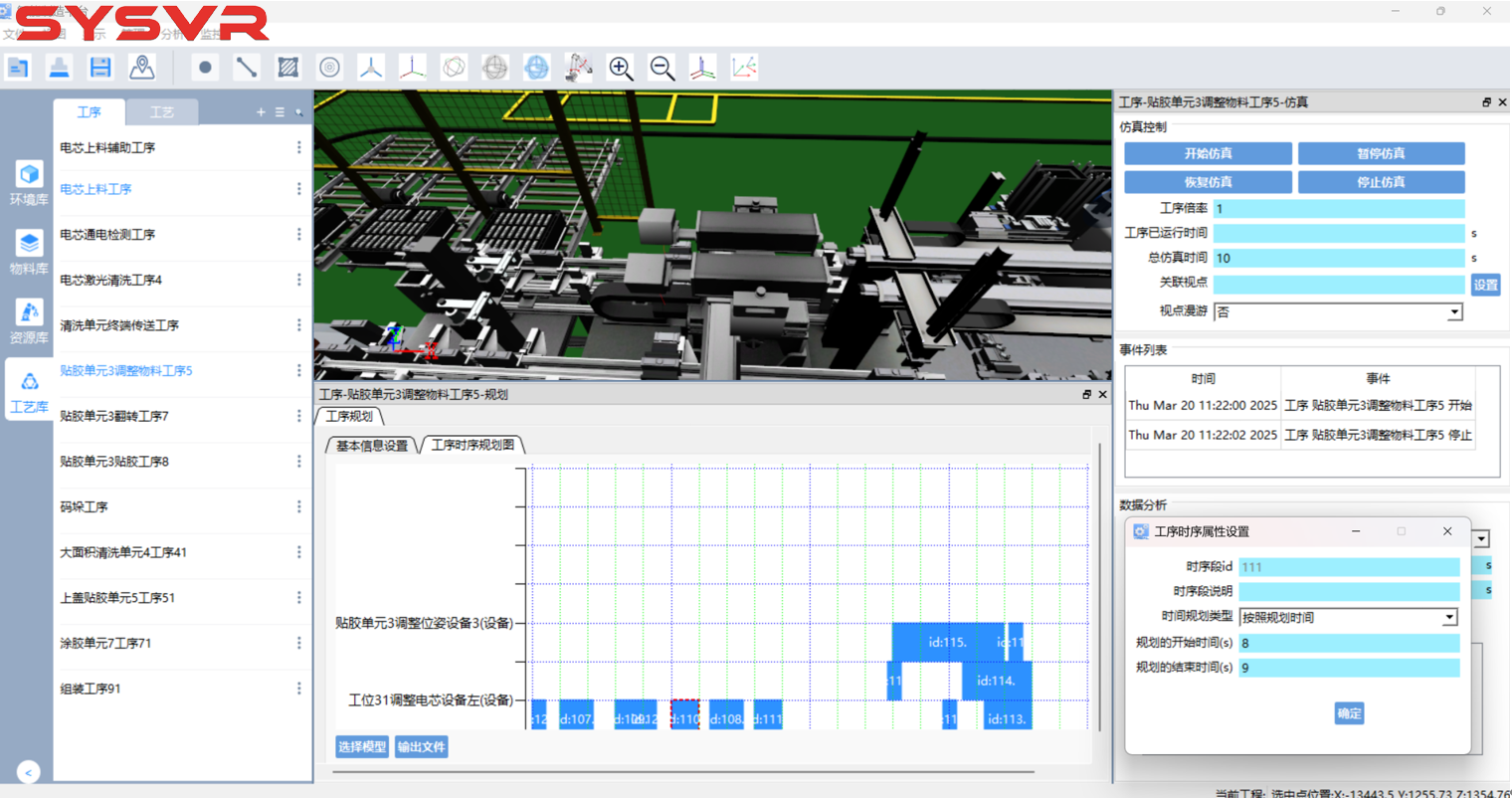Click the 确定 button in the dialog
This screenshot has width=1512, height=798.
pyautogui.click(x=1349, y=713)
